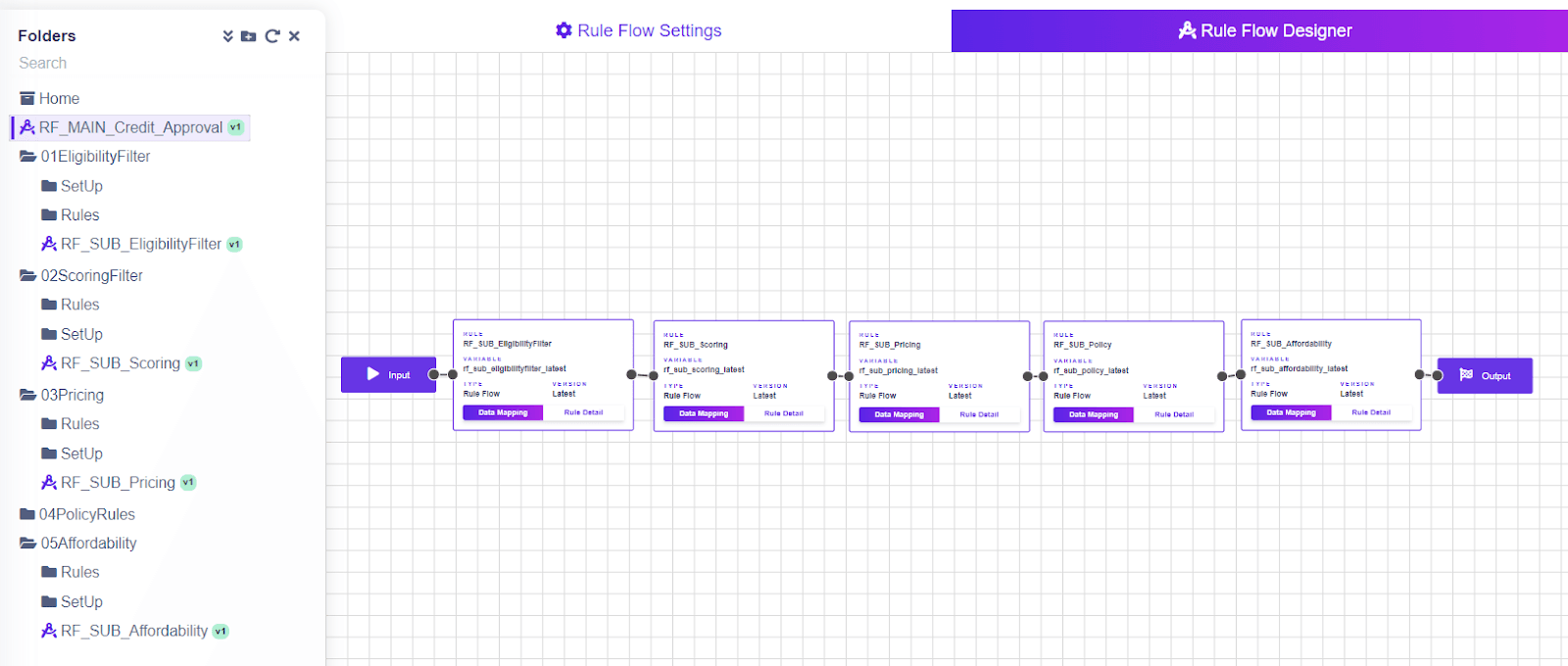Select the output port of the Input node
Viewport: 1568px width, 666px height.
tap(433, 374)
